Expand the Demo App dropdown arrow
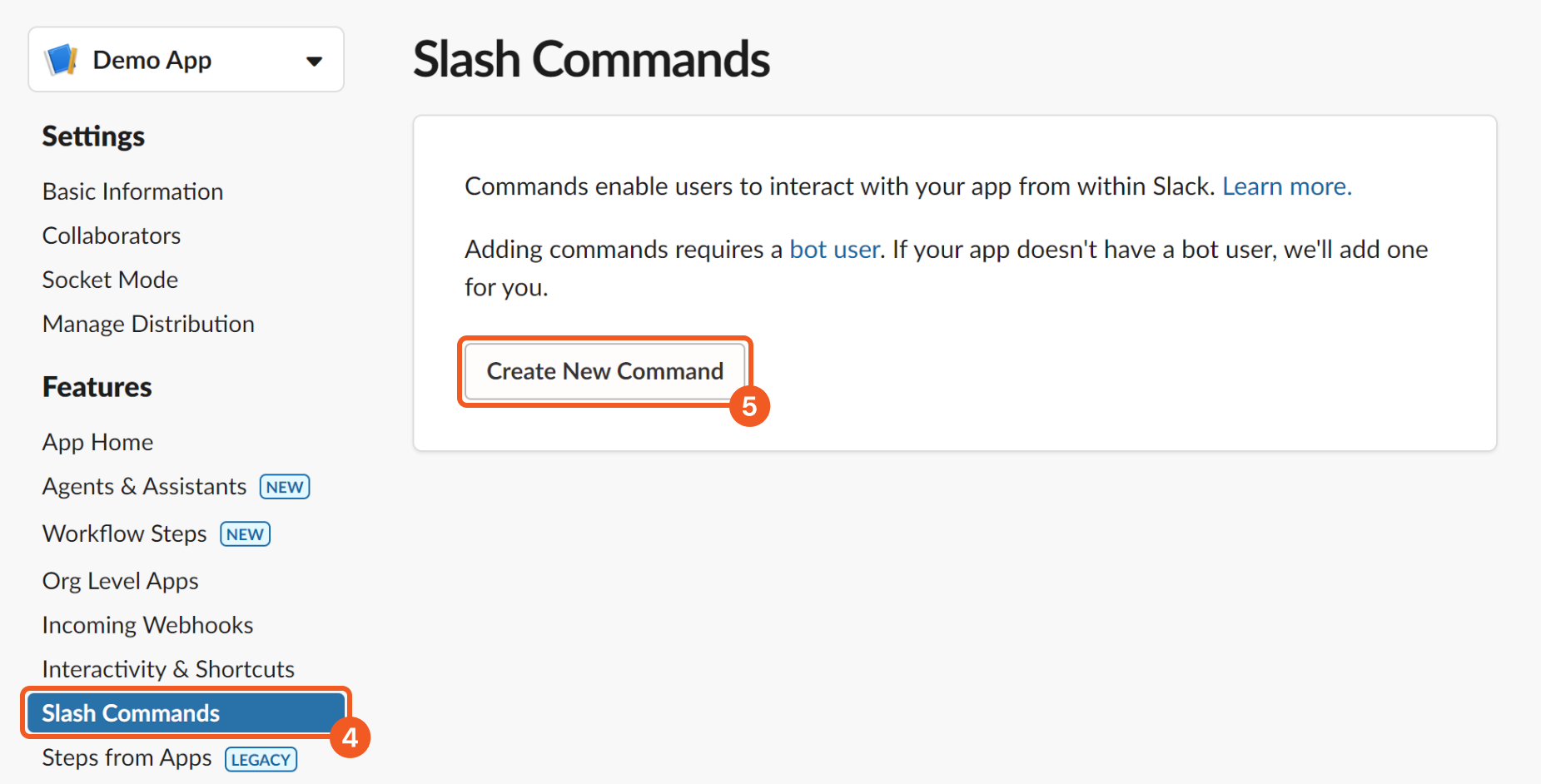The width and height of the screenshot is (1541, 784). pos(314,61)
